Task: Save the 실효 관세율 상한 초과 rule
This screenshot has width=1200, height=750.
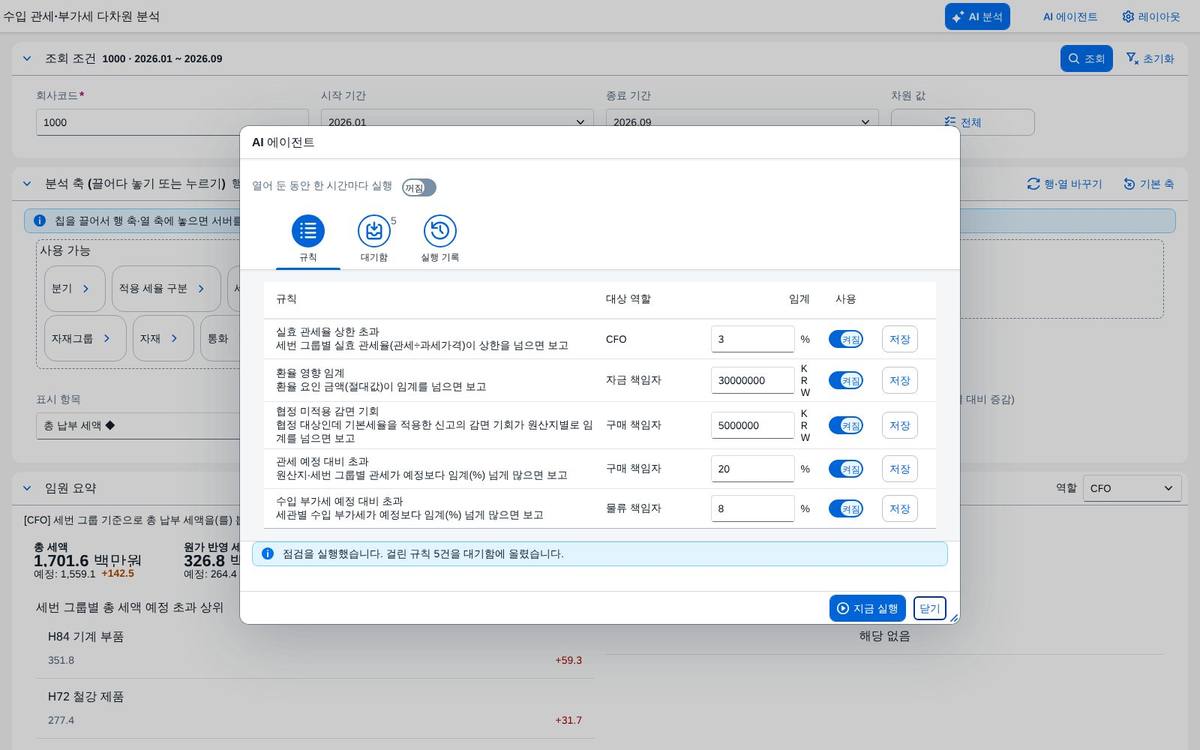Action: [x=900, y=339]
